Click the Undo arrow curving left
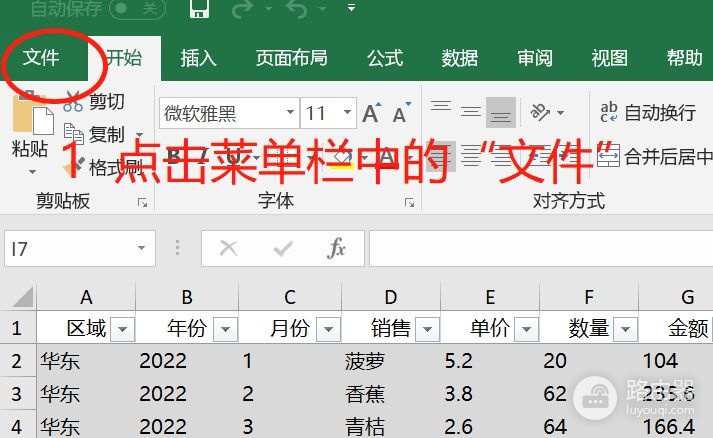The width and height of the screenshot is (713, 438). [297, 9]
